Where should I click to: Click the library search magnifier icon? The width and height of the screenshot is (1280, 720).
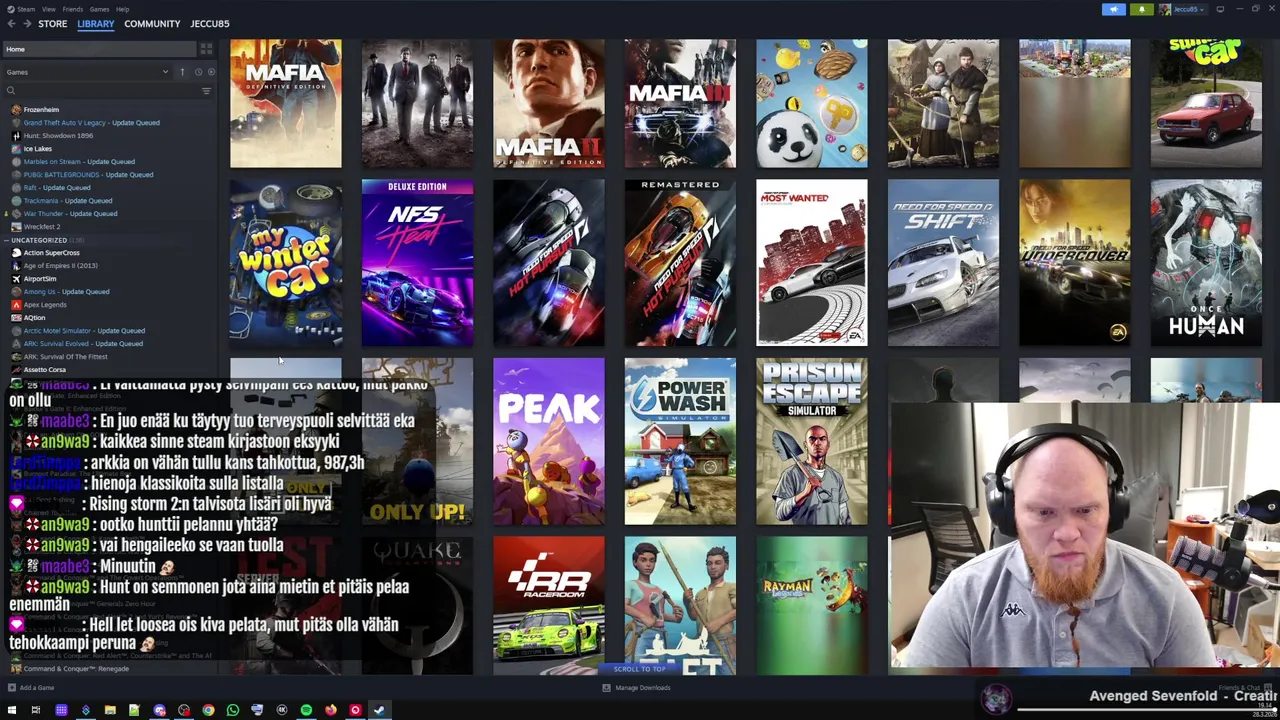(11, 91)
